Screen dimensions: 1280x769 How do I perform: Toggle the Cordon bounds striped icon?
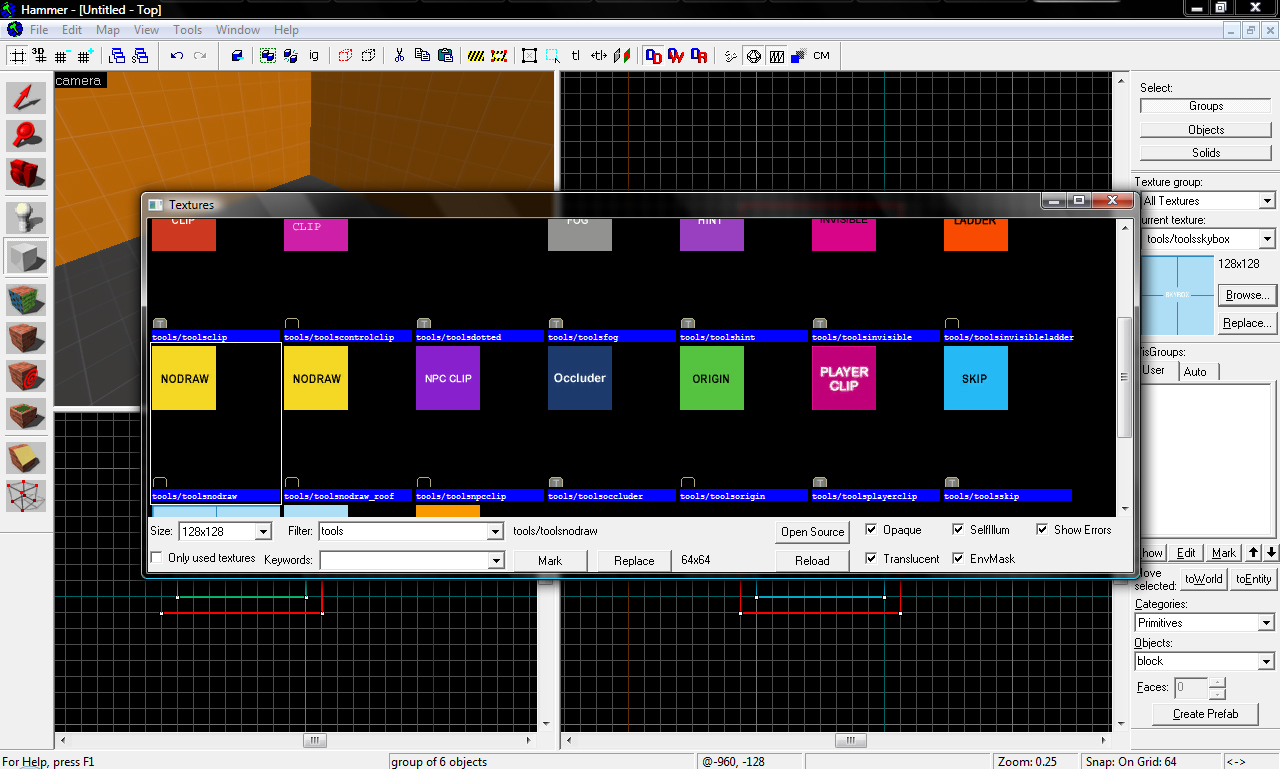(x=476, y=56)
